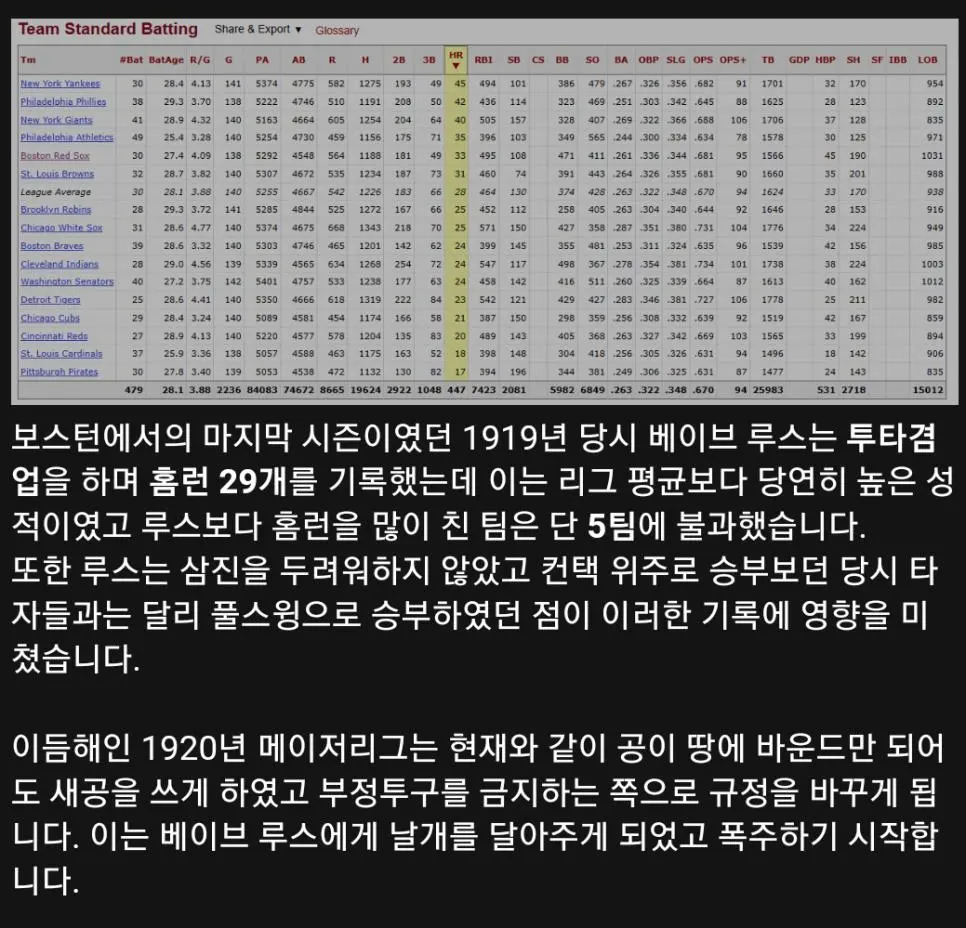
Task: Open the Brooklyn Robins team link
Action: 55,210
